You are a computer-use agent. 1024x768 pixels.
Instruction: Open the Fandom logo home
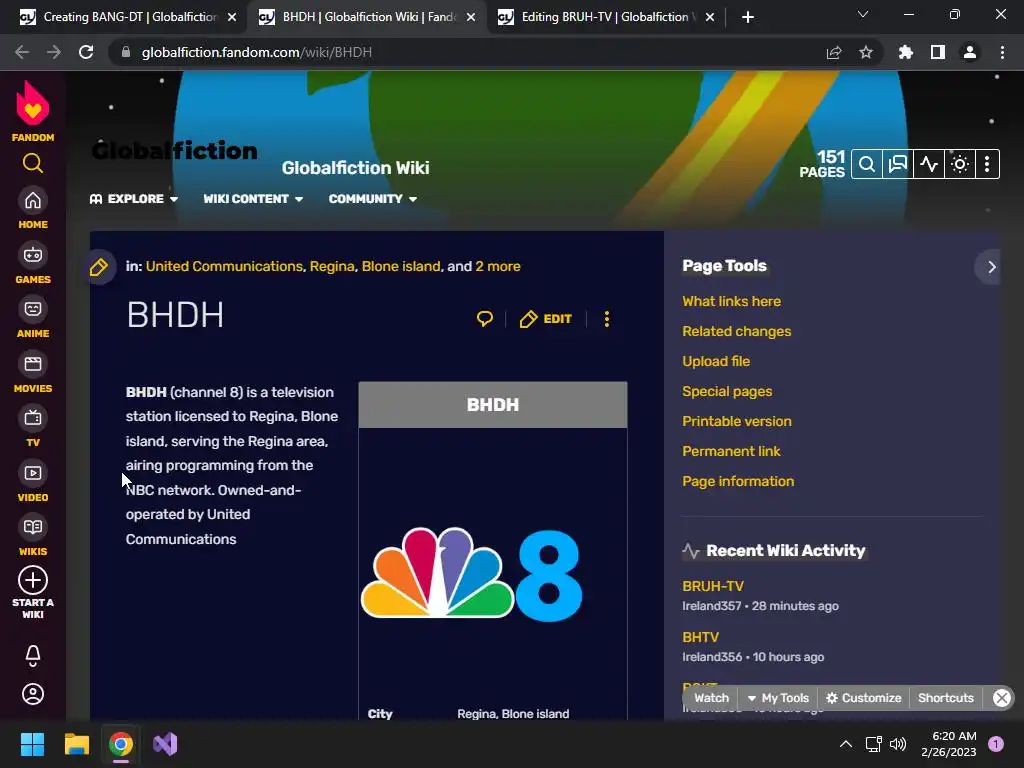click(x=33, y=111)
